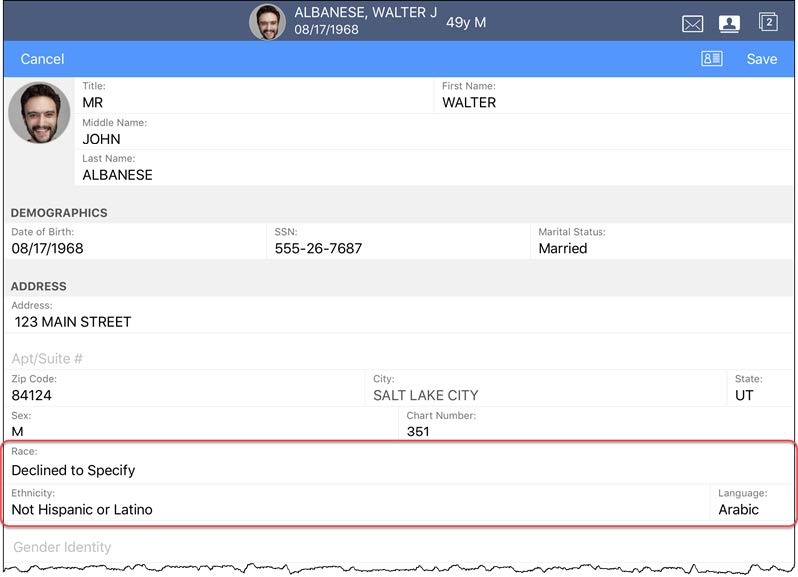Open the State selector showing UT

tap(760, 388)
